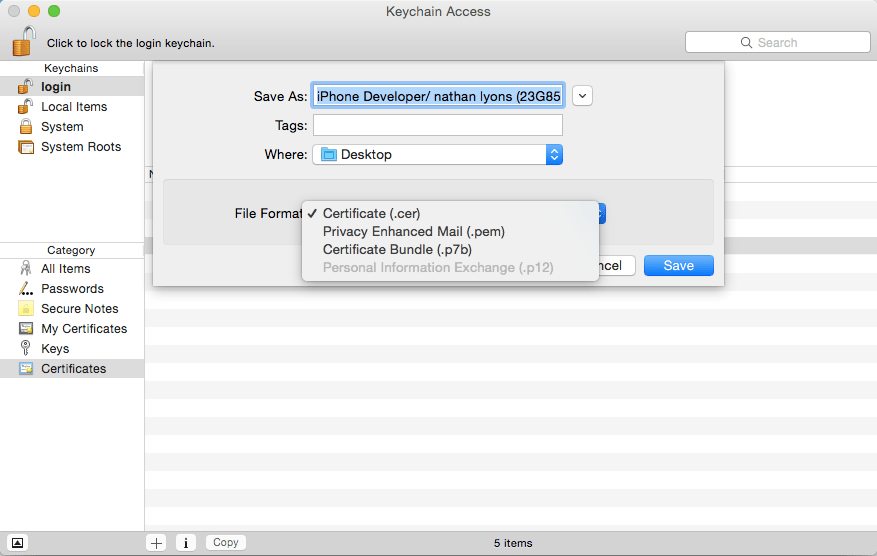Select the Keys category label
Image resolution: width=877 pixels, height=556 pixels.
point(55,348)
